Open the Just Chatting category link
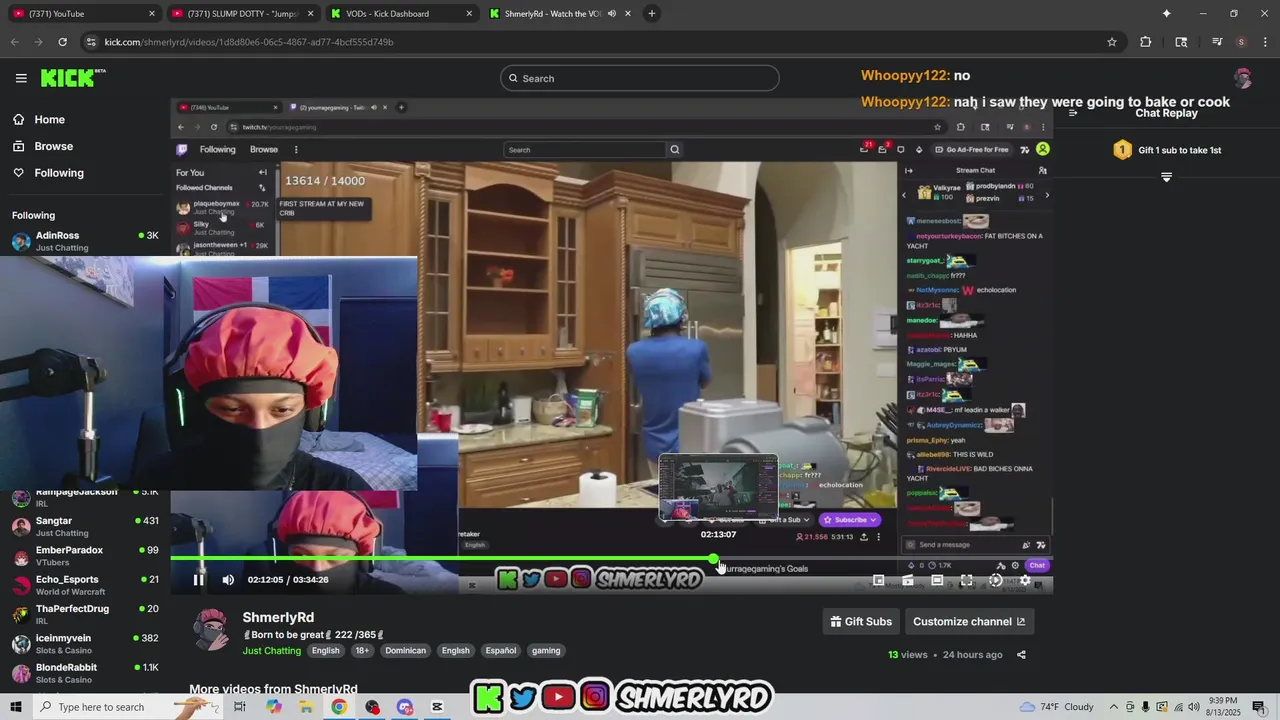Image resolution: width=1280 pixels, height=720 pixels. pyautogui.click(x=271, y=650)
